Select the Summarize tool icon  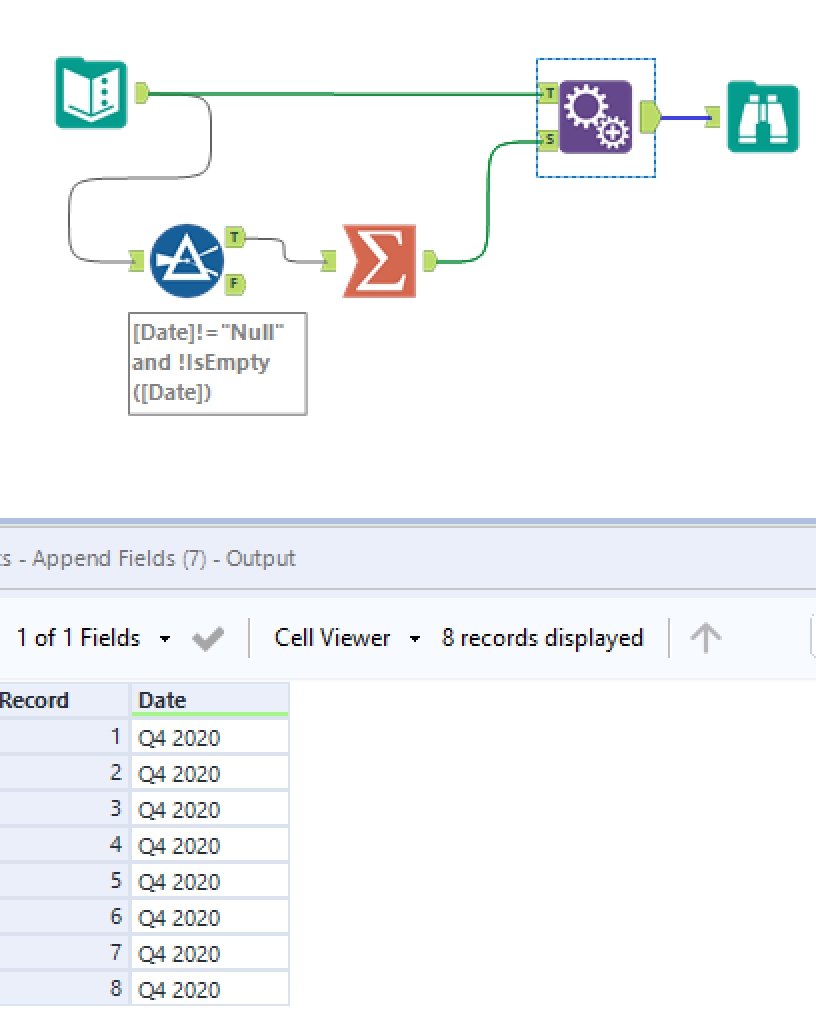coord(379,261)
